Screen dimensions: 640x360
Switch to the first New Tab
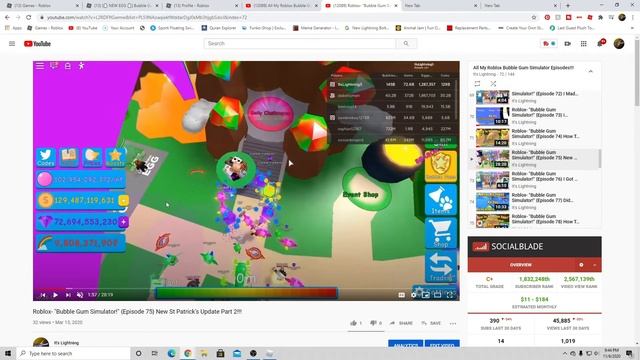440,6
